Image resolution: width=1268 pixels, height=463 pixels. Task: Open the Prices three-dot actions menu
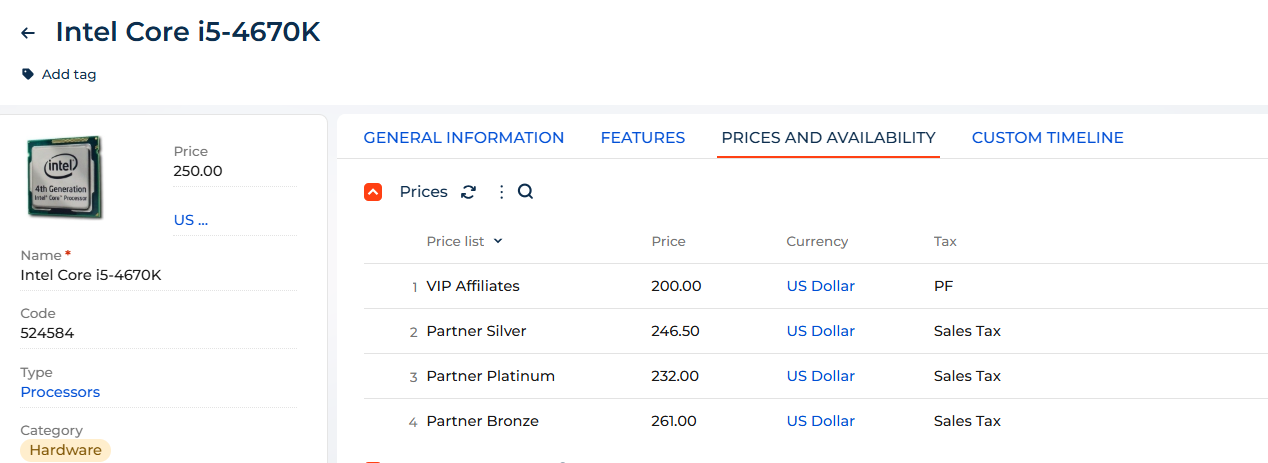(x=501, y=192)
